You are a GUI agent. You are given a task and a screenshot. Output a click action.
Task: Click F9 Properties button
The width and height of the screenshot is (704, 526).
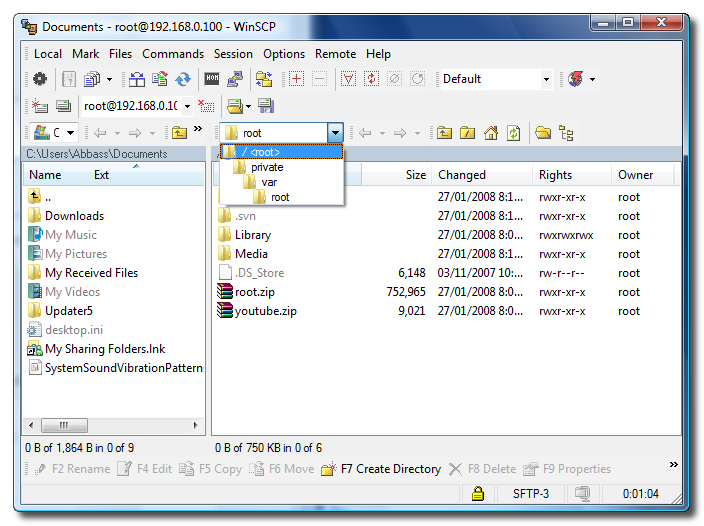coord(567,469)
